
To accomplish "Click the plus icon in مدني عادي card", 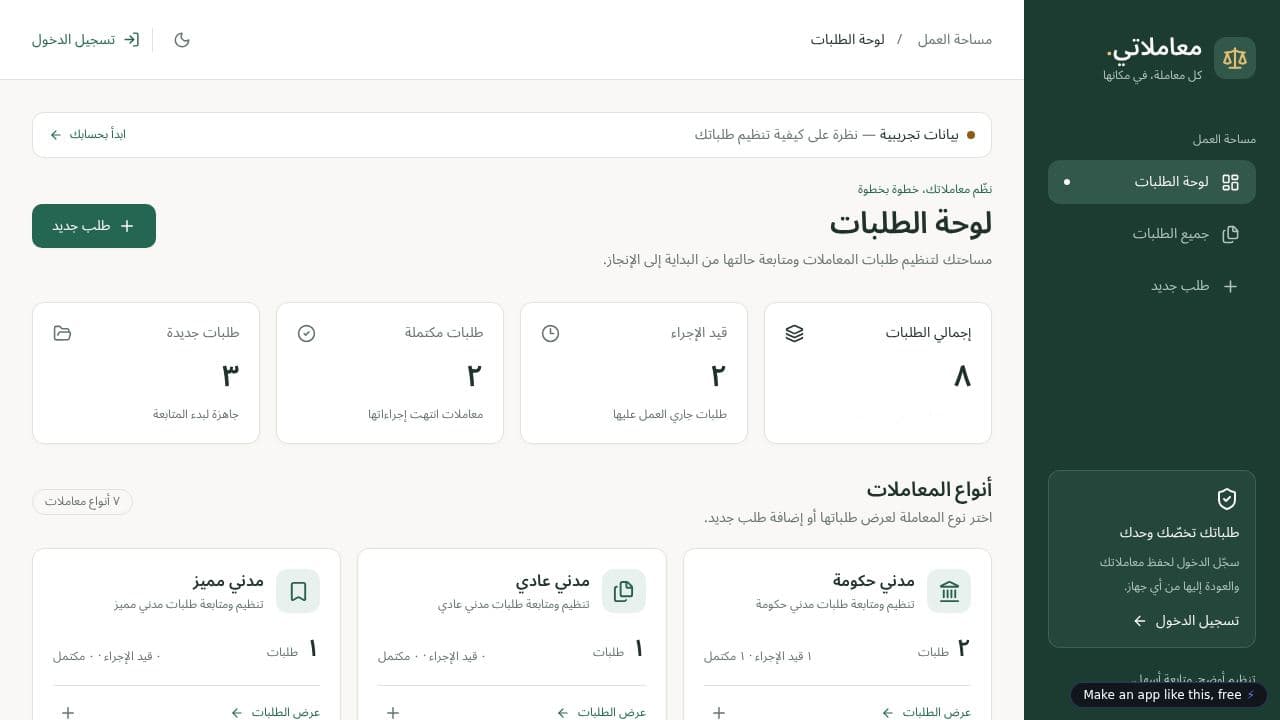I will click(x=393, y=713).
